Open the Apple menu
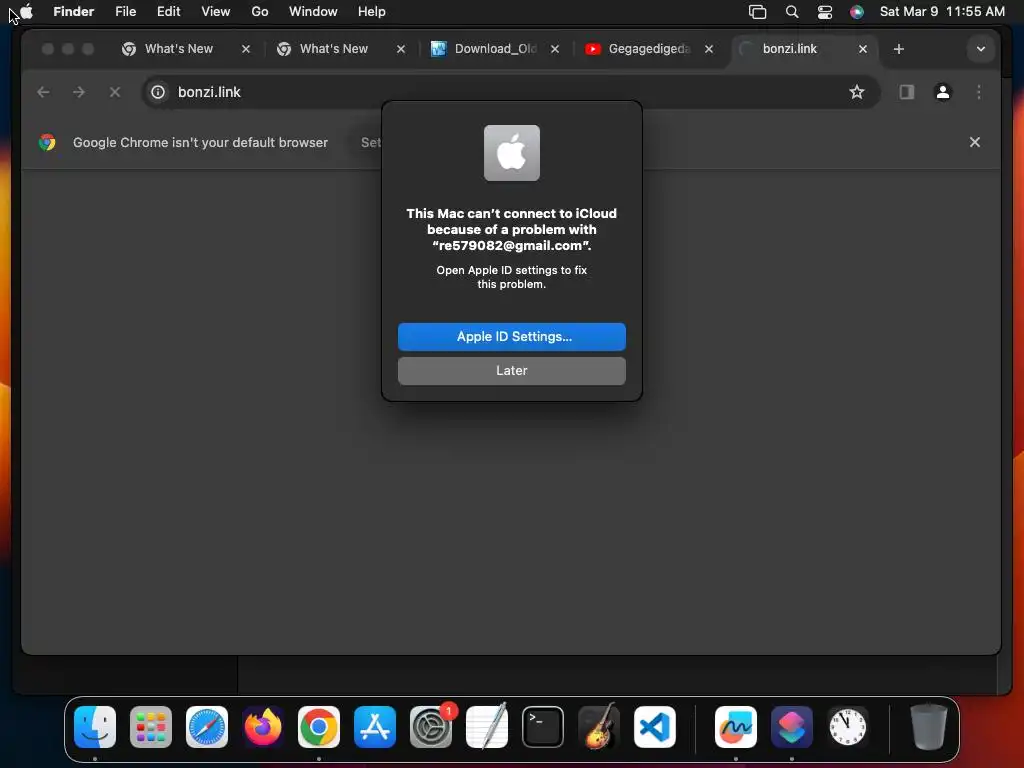Screen dimensions: 1024x768 coord(27,12)
